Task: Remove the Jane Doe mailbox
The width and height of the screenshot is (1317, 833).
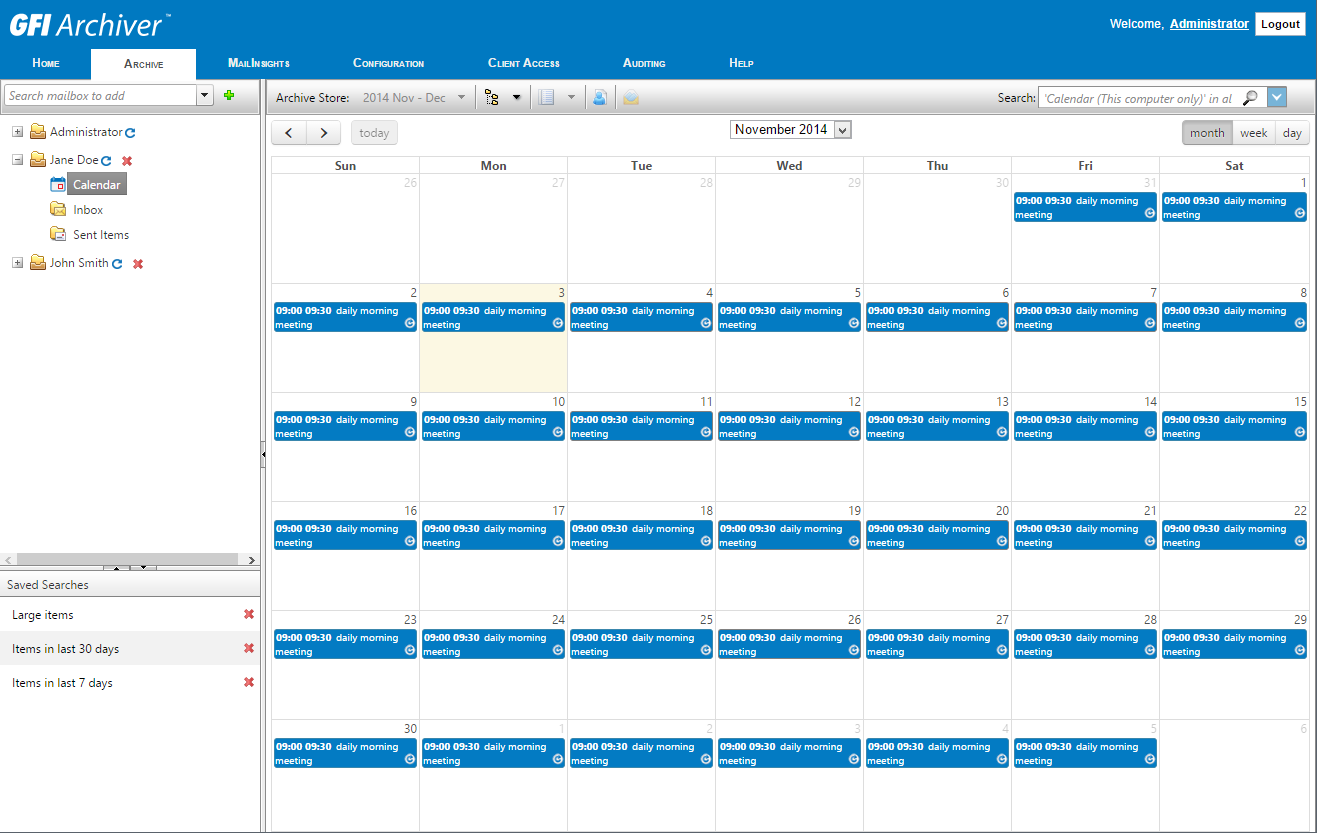Action: pyautogui.click(x=126, y=161)
